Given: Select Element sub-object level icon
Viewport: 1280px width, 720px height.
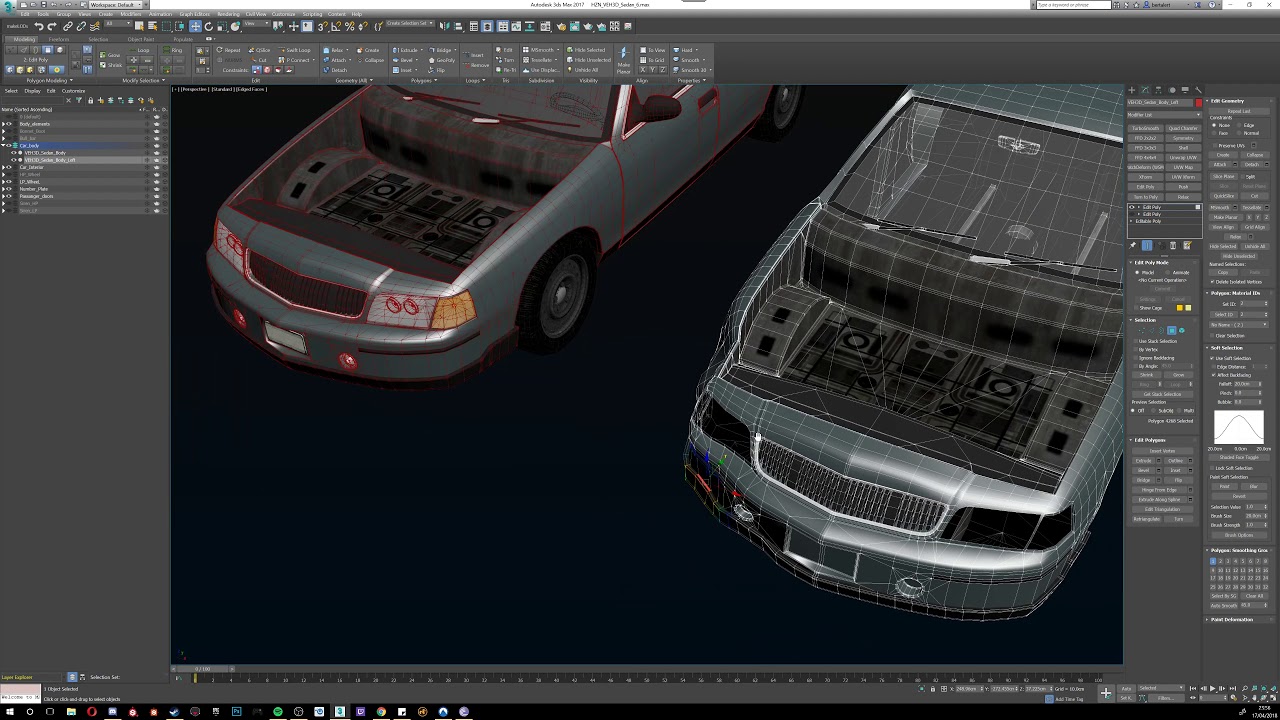Looking at the screenshot, I should 1181,330.
